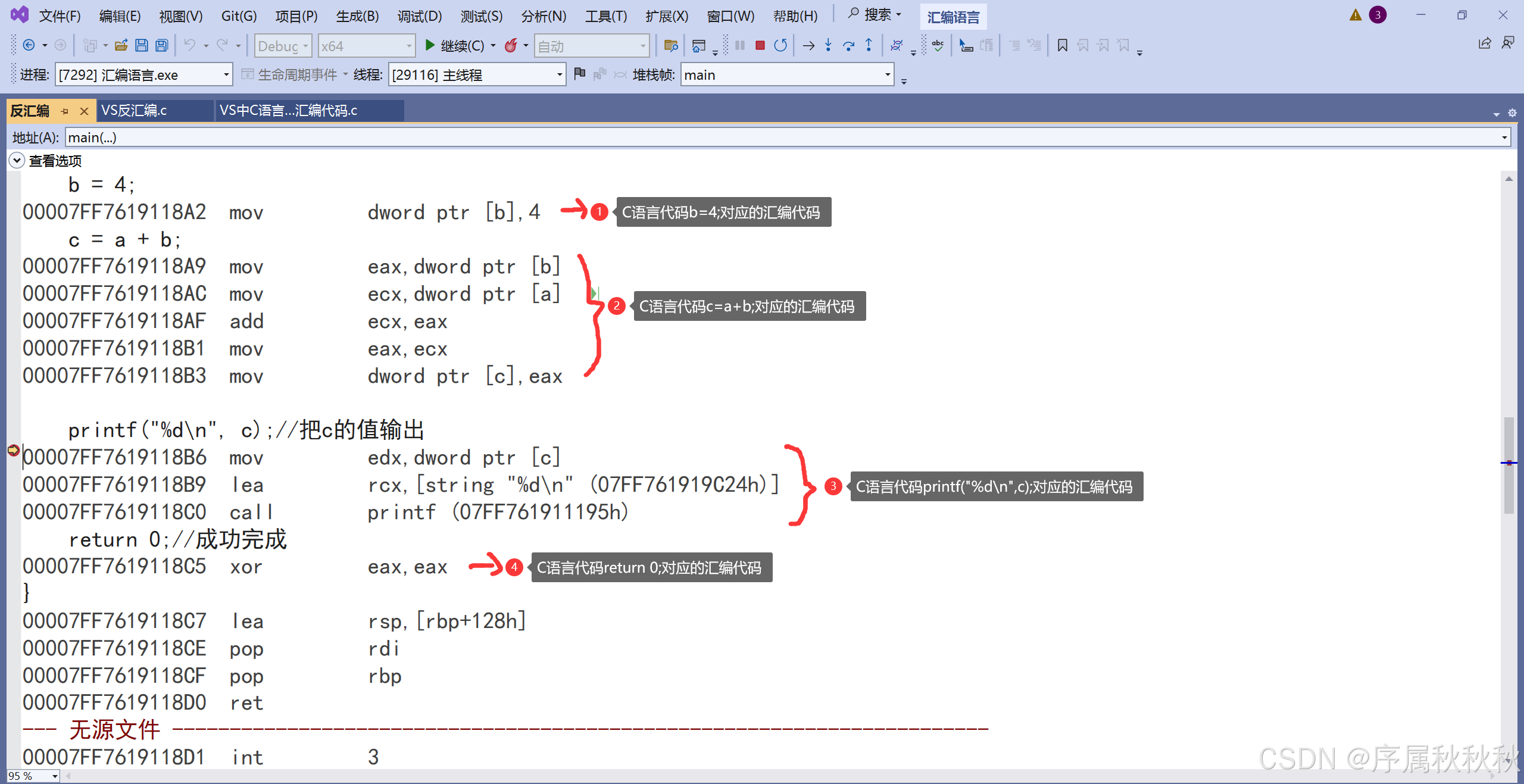Click the Find in Files icon
The image size is (1524, 784).
[x=672, y=45]
